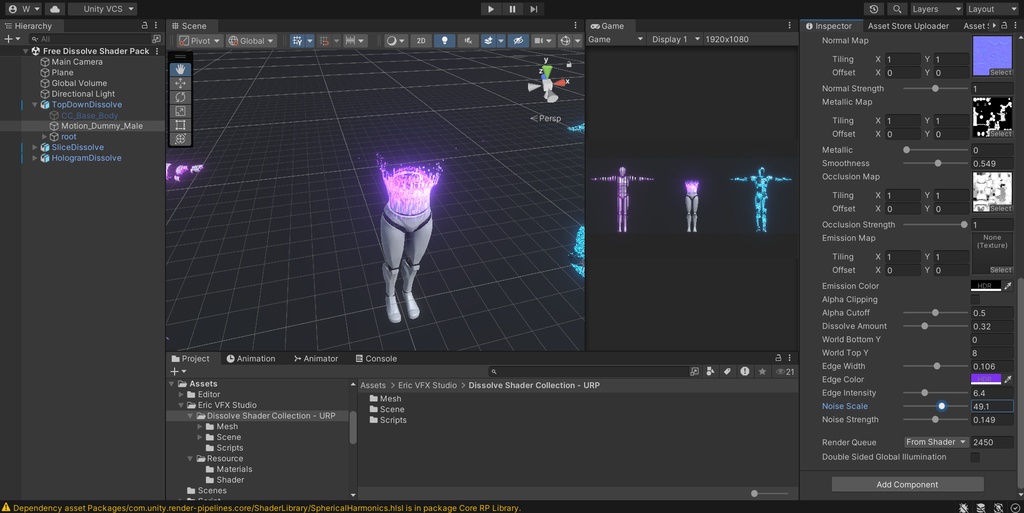The image size is (1024, 513).
Task: Select the Move tool in Scene overlay
Action: pyautogui.click(x=180, y=83)
